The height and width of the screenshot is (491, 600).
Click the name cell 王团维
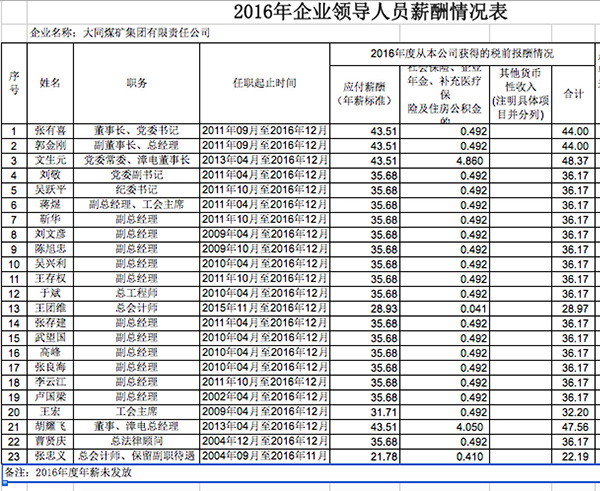coord(50,308)
